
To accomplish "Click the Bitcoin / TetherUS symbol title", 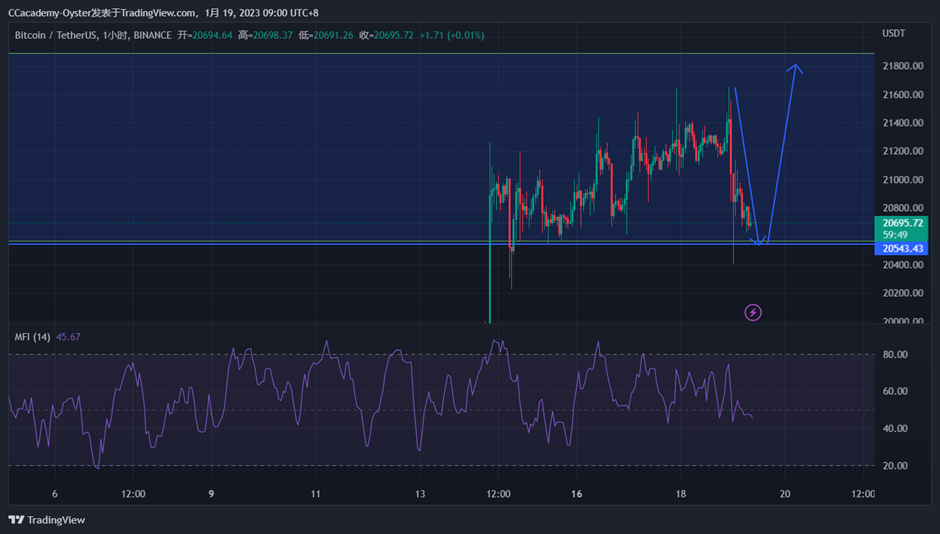I will (x=56, y=36).
